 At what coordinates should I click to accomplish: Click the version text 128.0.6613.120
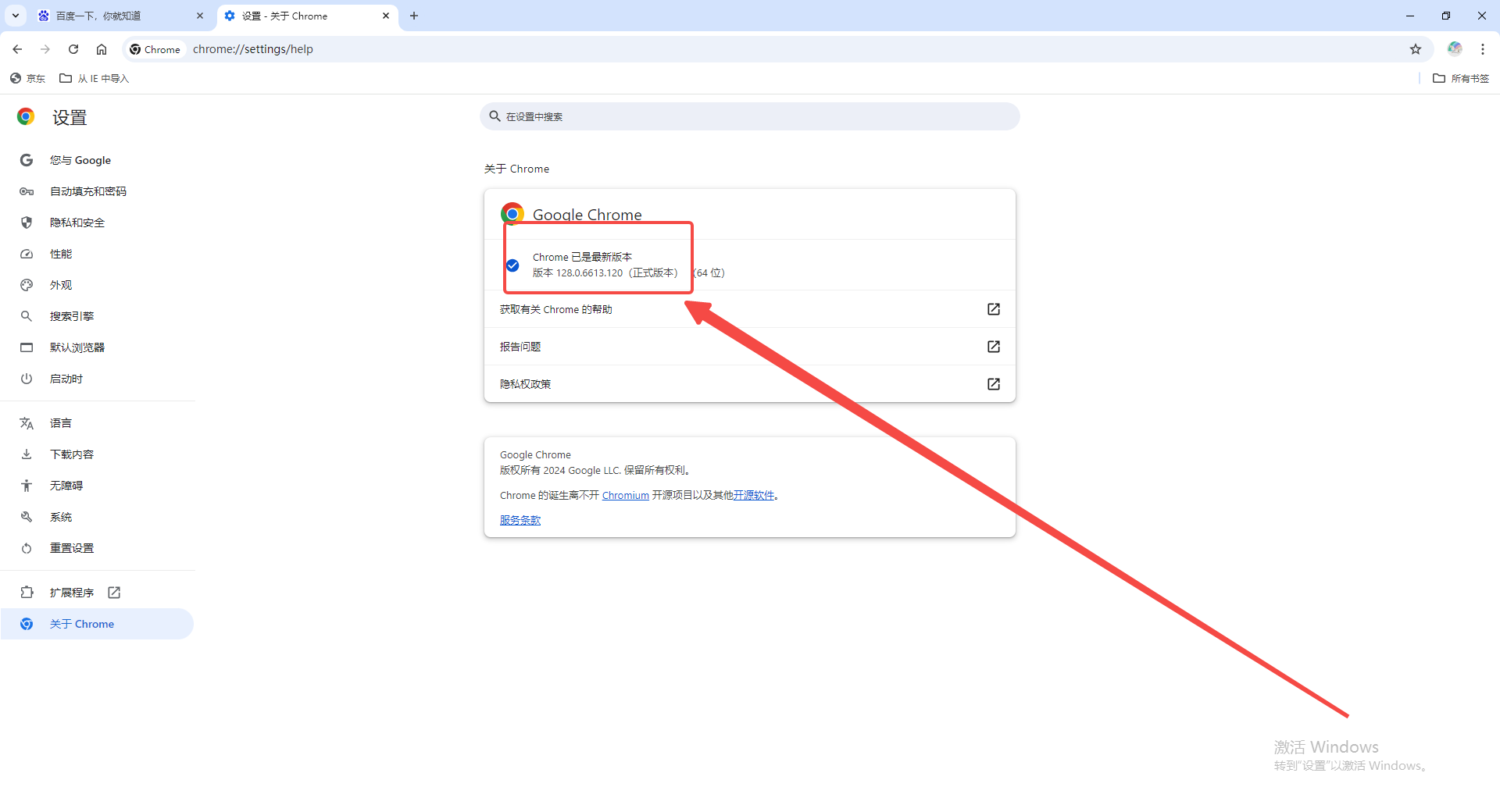589,272
